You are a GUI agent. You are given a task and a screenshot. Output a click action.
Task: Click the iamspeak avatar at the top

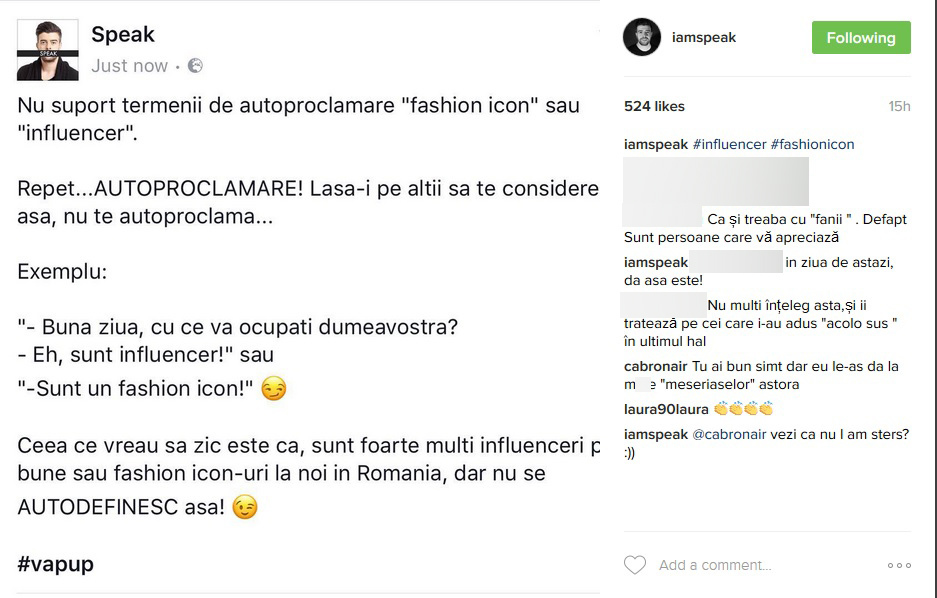click(x=641, y=37)
